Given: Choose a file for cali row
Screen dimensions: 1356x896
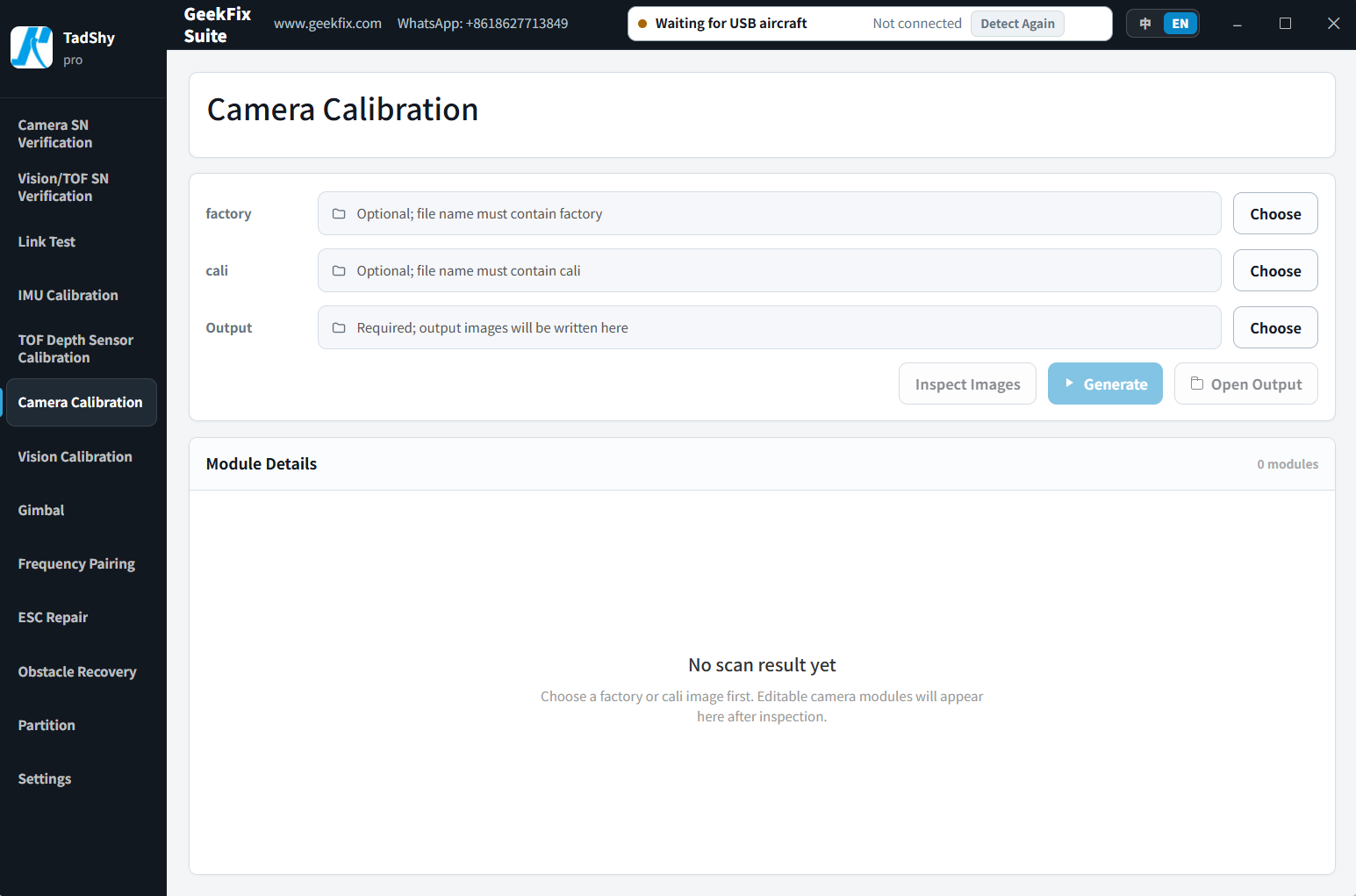Looking at the screenshot, I should pos(1275,271).
